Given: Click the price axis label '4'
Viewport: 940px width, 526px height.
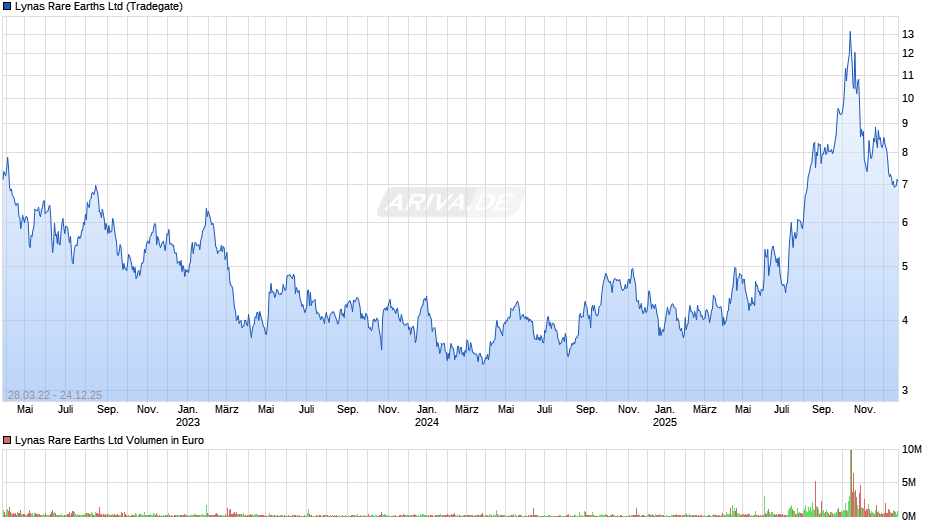Looking at the screenshot, I should pos(905,320).
